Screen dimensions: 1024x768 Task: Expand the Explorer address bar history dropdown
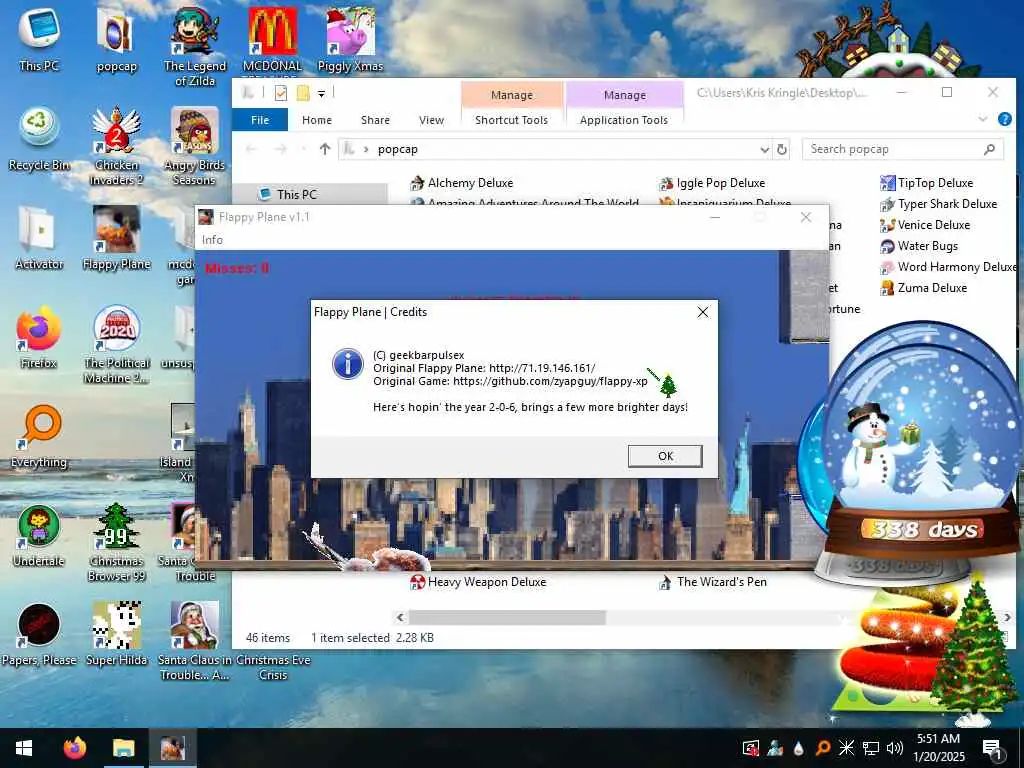[x=764, y=150]
